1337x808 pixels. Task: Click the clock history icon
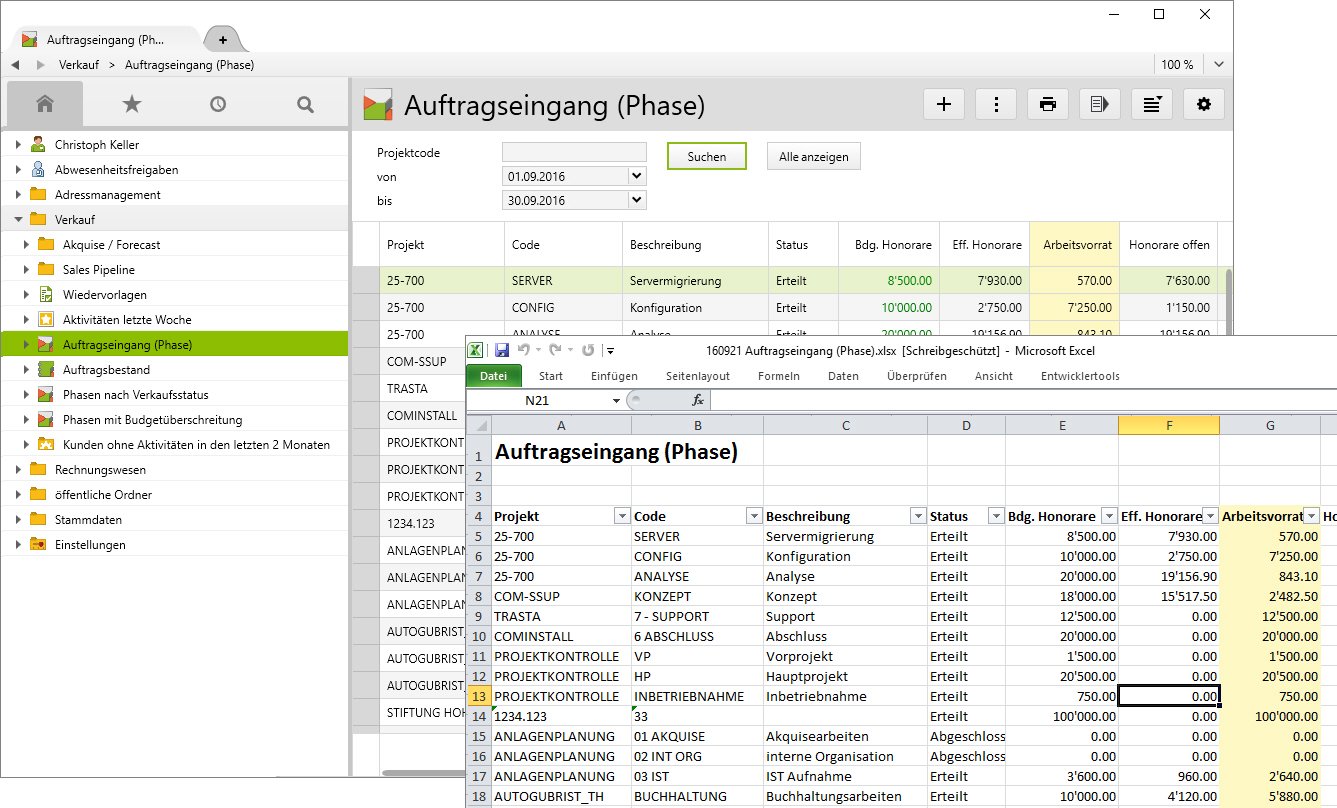tap(218, 103)
